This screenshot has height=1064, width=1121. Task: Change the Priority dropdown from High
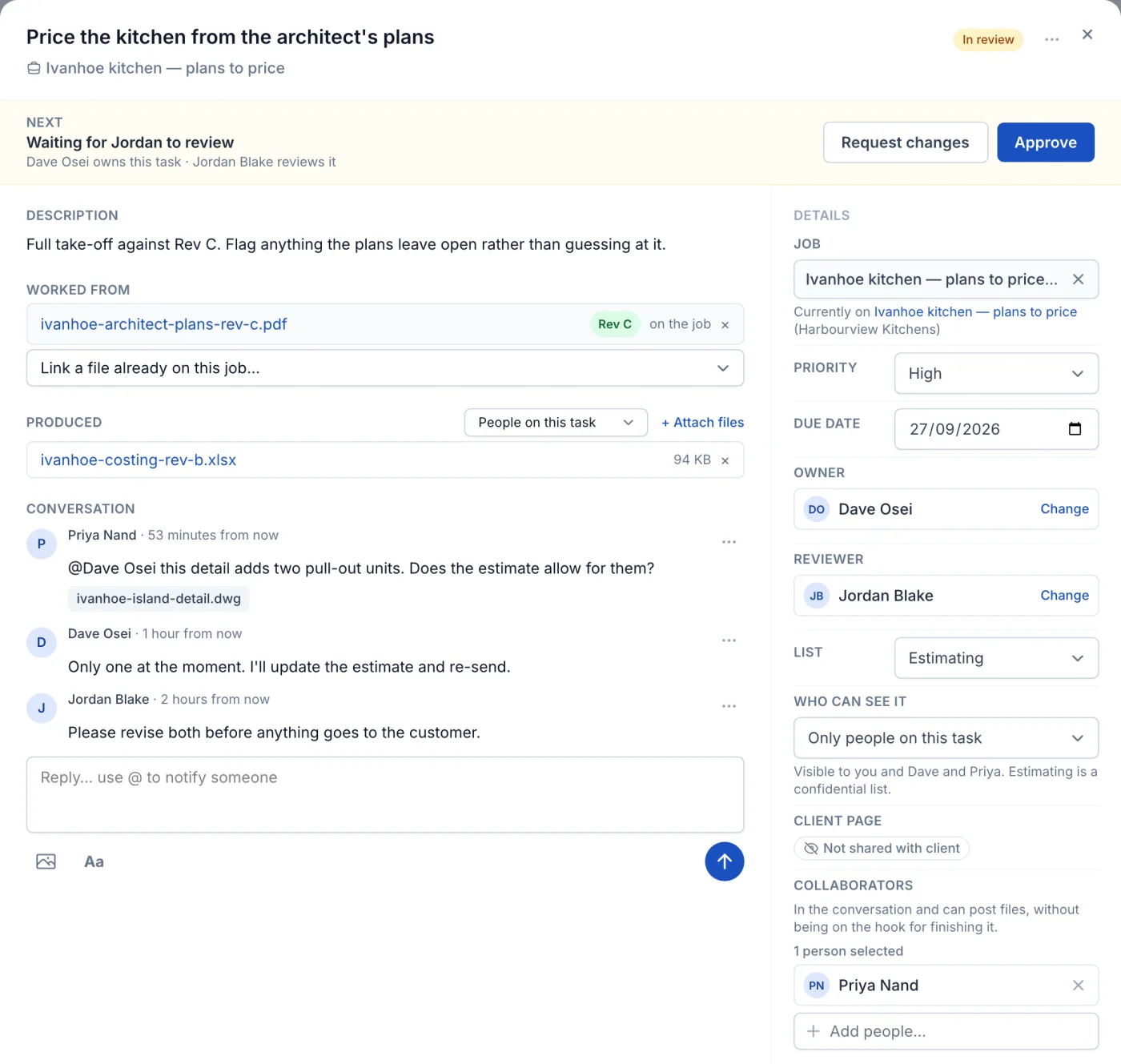pos(996,374)
